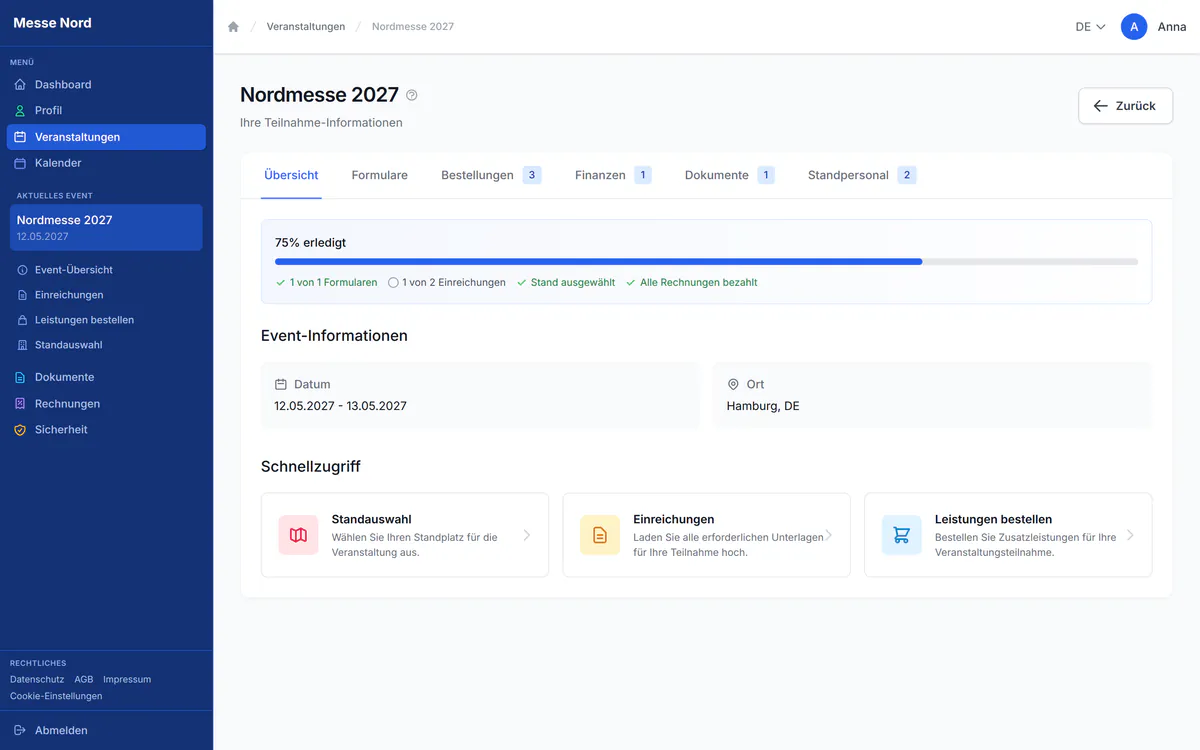
Task: Click the Event-Übersicht info icon
Action: (23, 270)
